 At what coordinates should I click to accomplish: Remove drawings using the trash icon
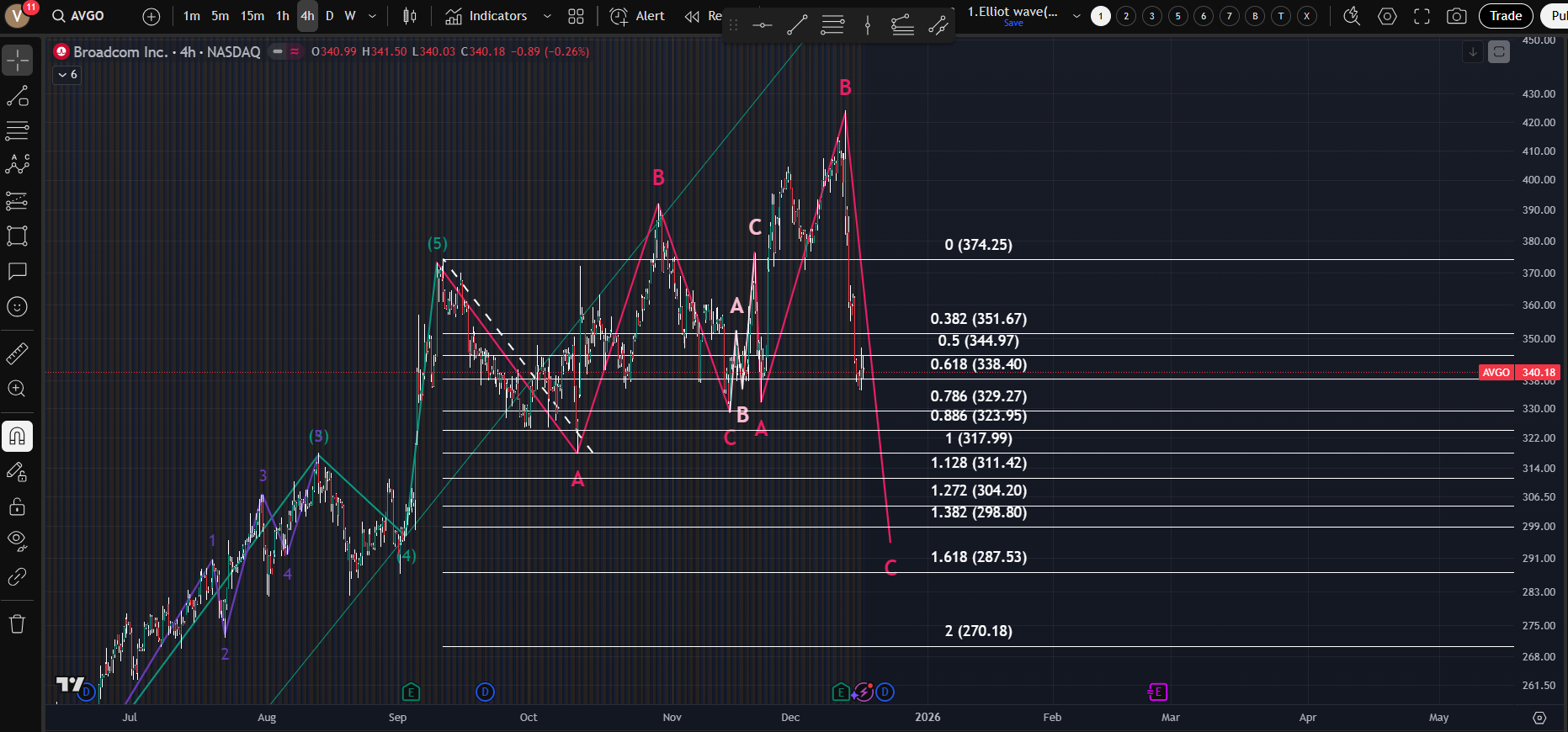point(17,623)
